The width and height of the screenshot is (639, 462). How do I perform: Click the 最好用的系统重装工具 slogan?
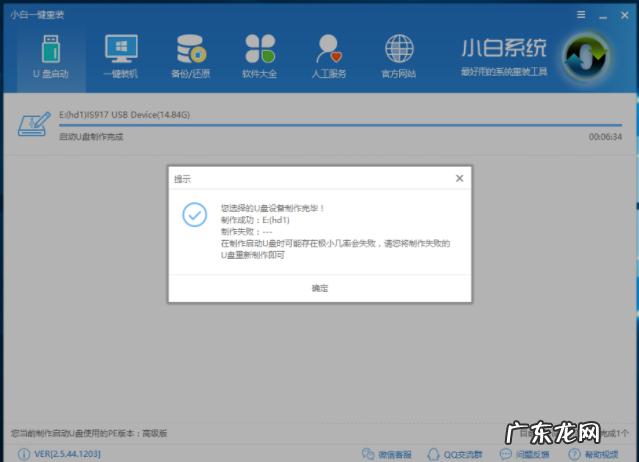(504, 72)
